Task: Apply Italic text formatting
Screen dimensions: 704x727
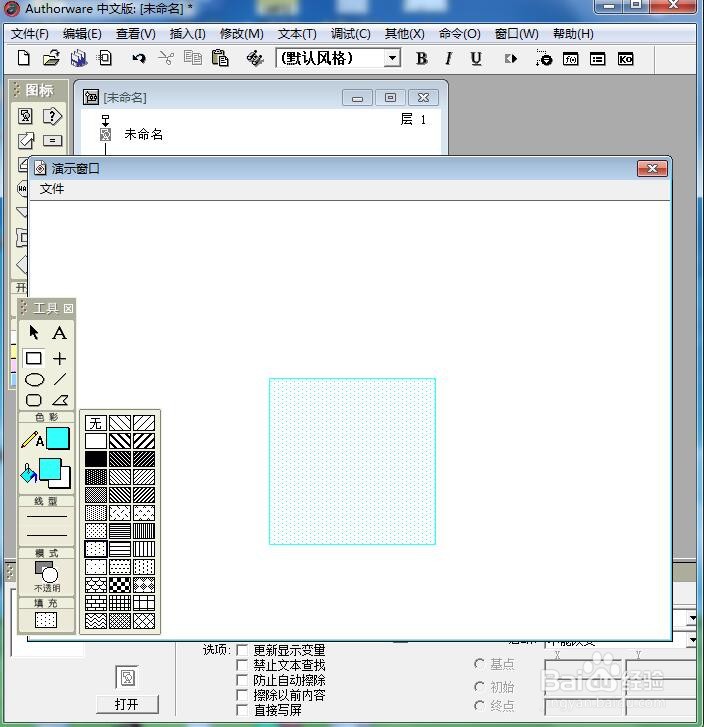Action: click(448, 58)
